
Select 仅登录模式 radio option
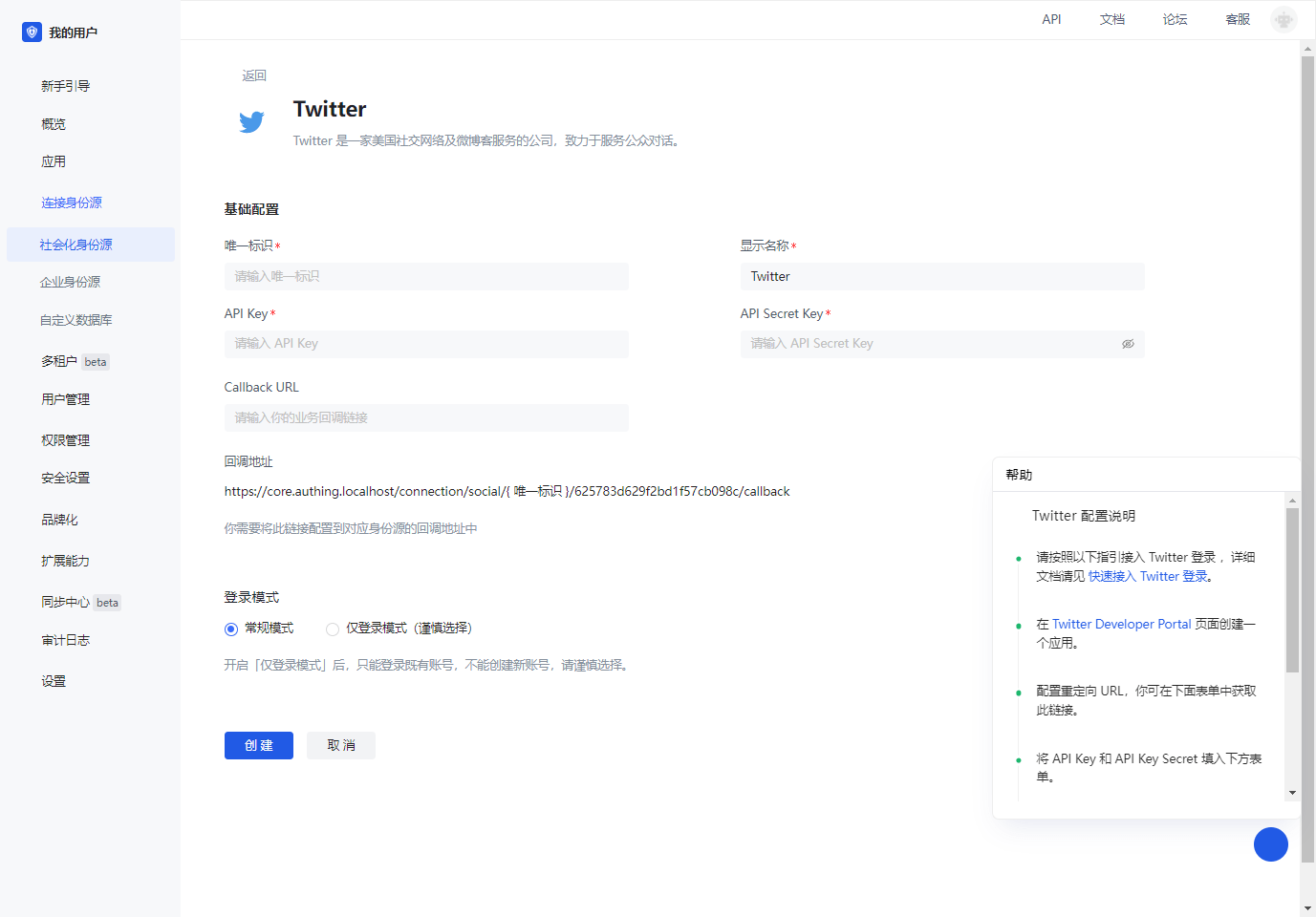333,629
